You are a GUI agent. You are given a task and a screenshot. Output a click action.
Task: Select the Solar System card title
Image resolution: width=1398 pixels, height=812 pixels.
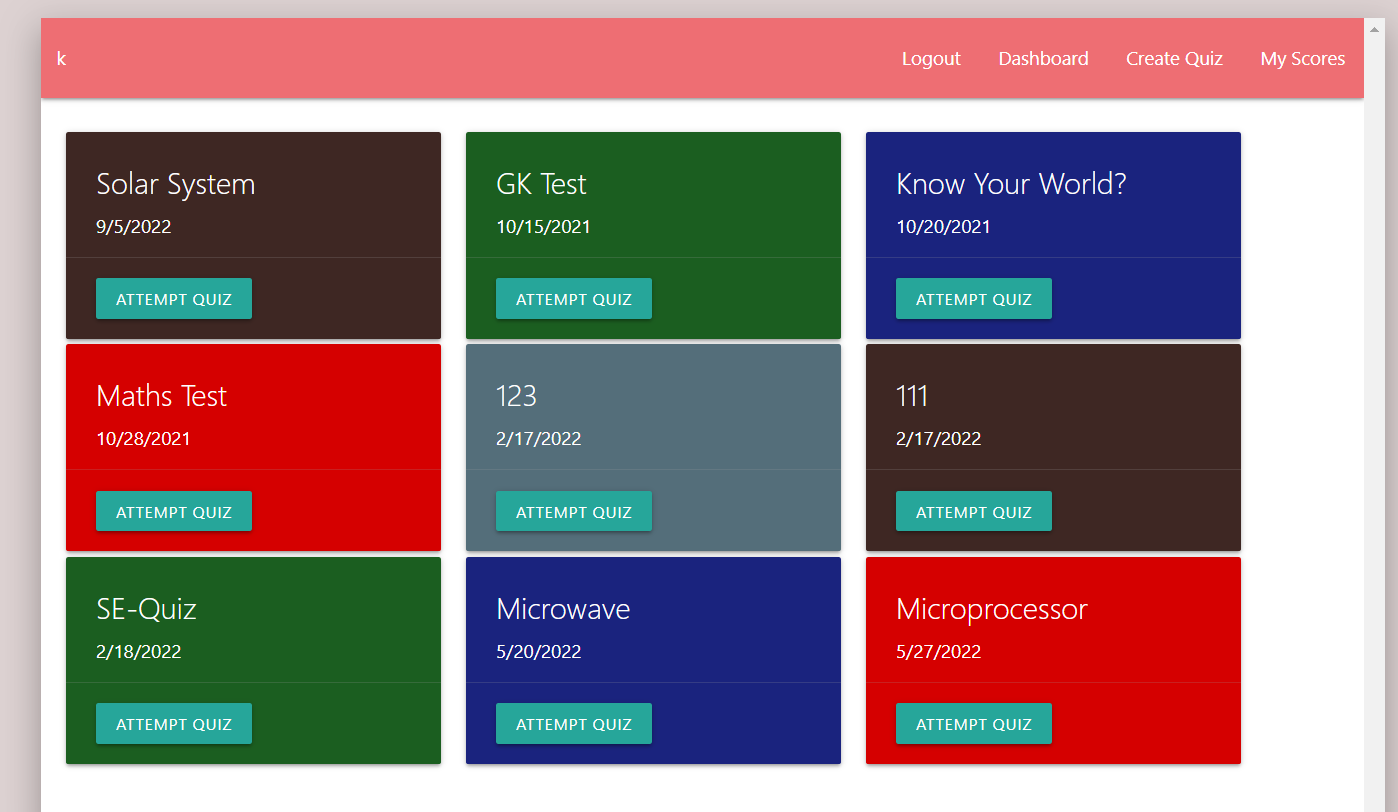click(176, 185)
